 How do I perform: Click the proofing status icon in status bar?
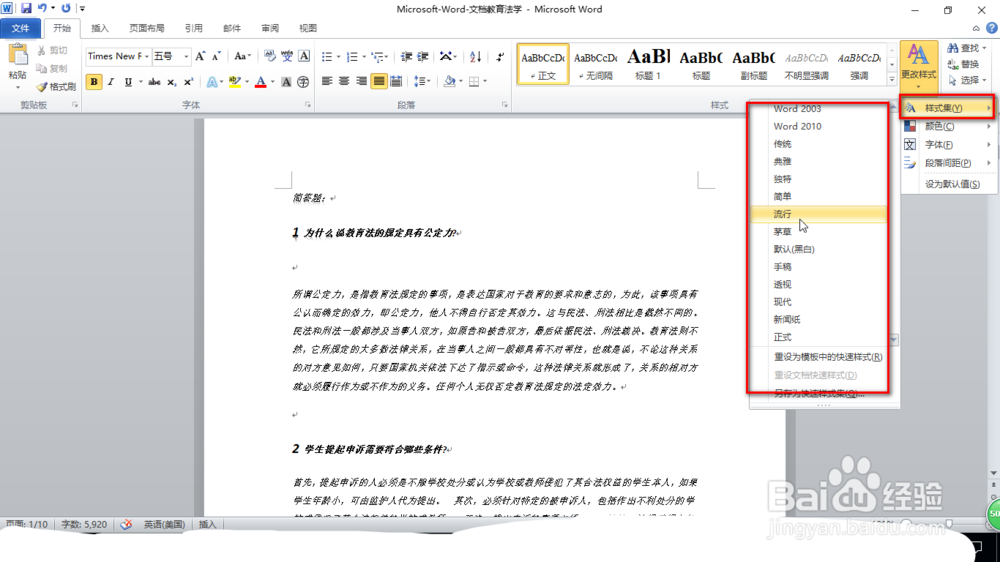click(126, 524)
